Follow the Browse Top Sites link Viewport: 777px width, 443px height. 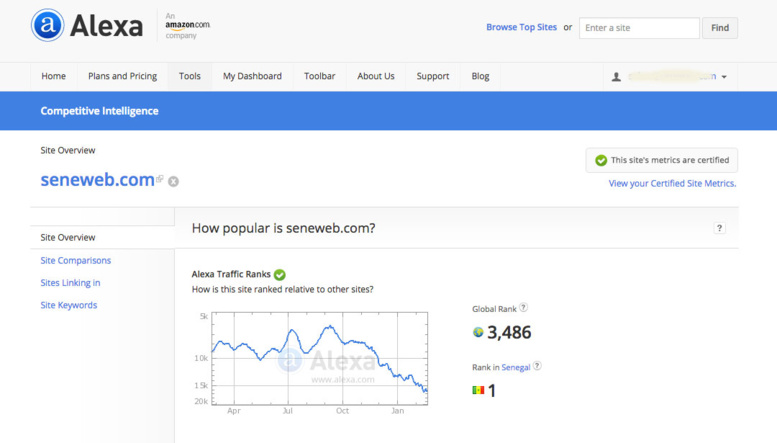click(521, 27)
